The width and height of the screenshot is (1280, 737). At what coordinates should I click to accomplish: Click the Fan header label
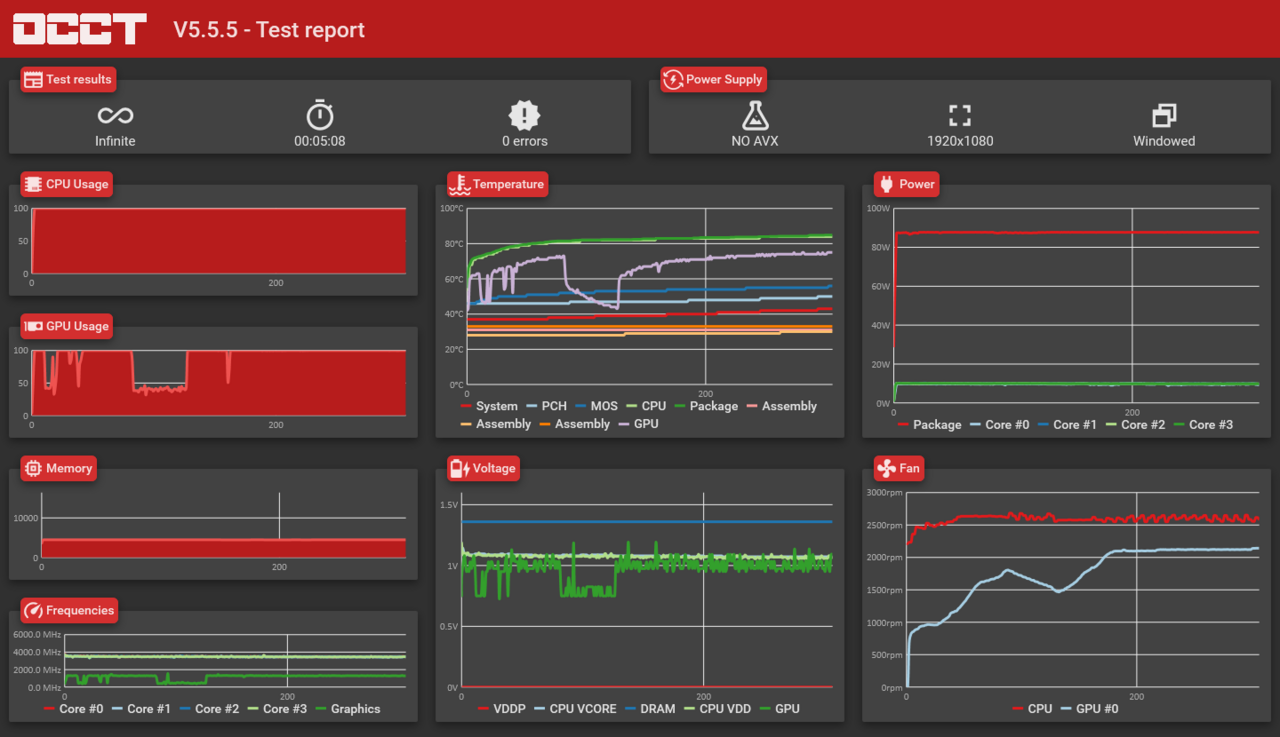tap(909, 468)
